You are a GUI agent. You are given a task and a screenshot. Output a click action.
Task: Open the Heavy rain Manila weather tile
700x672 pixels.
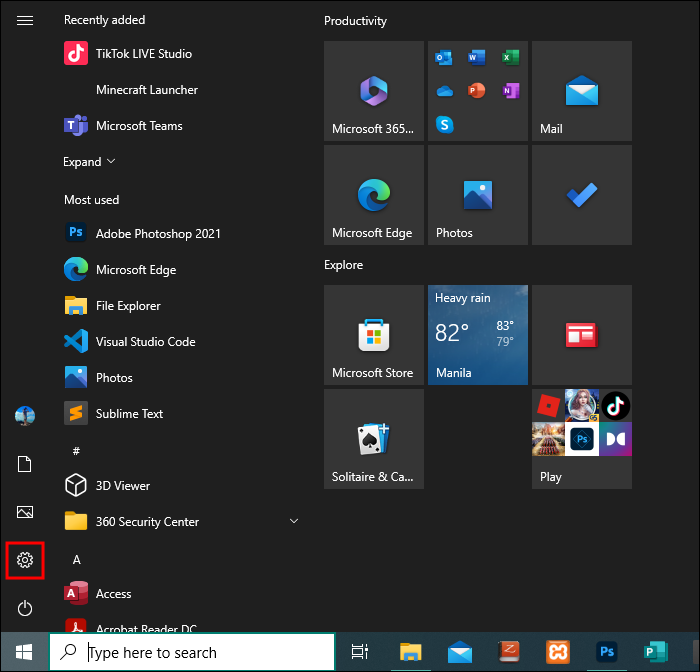477,335
